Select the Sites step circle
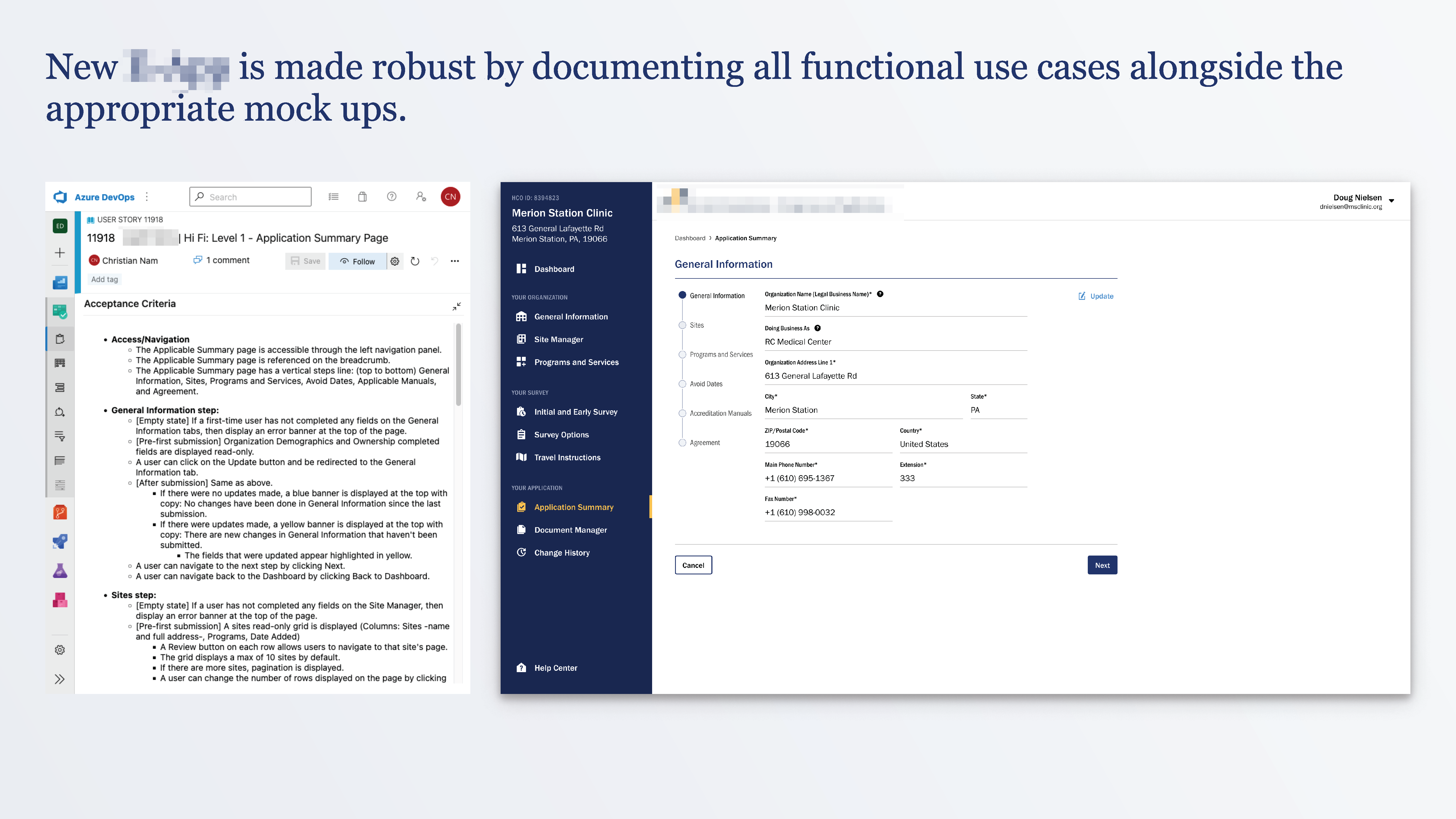 point(682,325)
